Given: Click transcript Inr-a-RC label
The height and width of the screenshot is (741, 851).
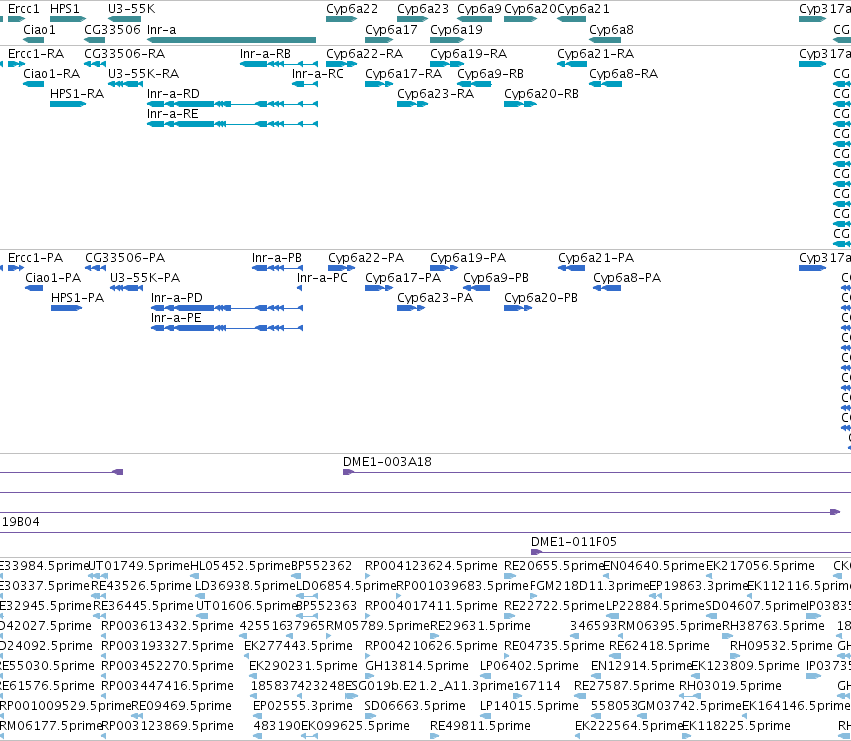Looking at the screenshot, I should pos(317,73).
